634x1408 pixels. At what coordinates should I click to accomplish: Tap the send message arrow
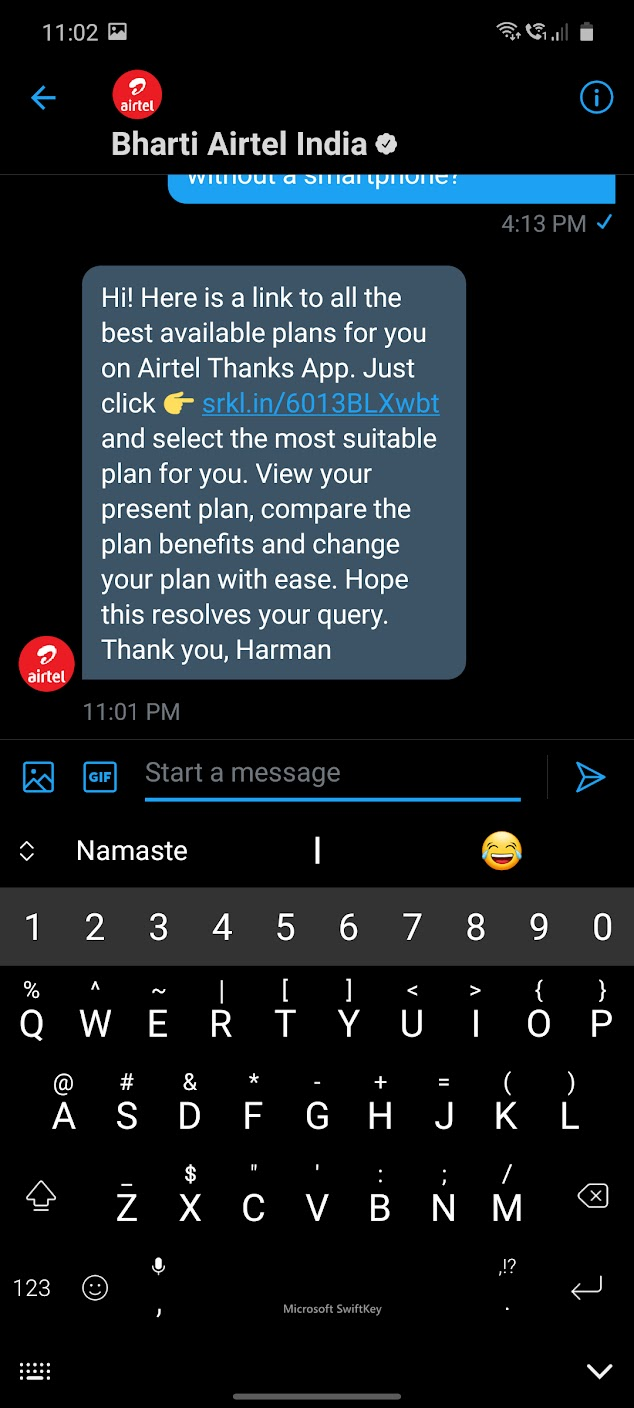590,777
